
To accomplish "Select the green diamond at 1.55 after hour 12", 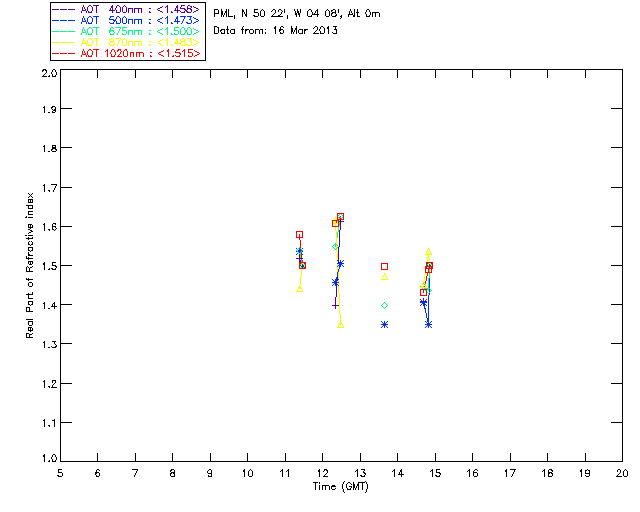I will point(335,247).
